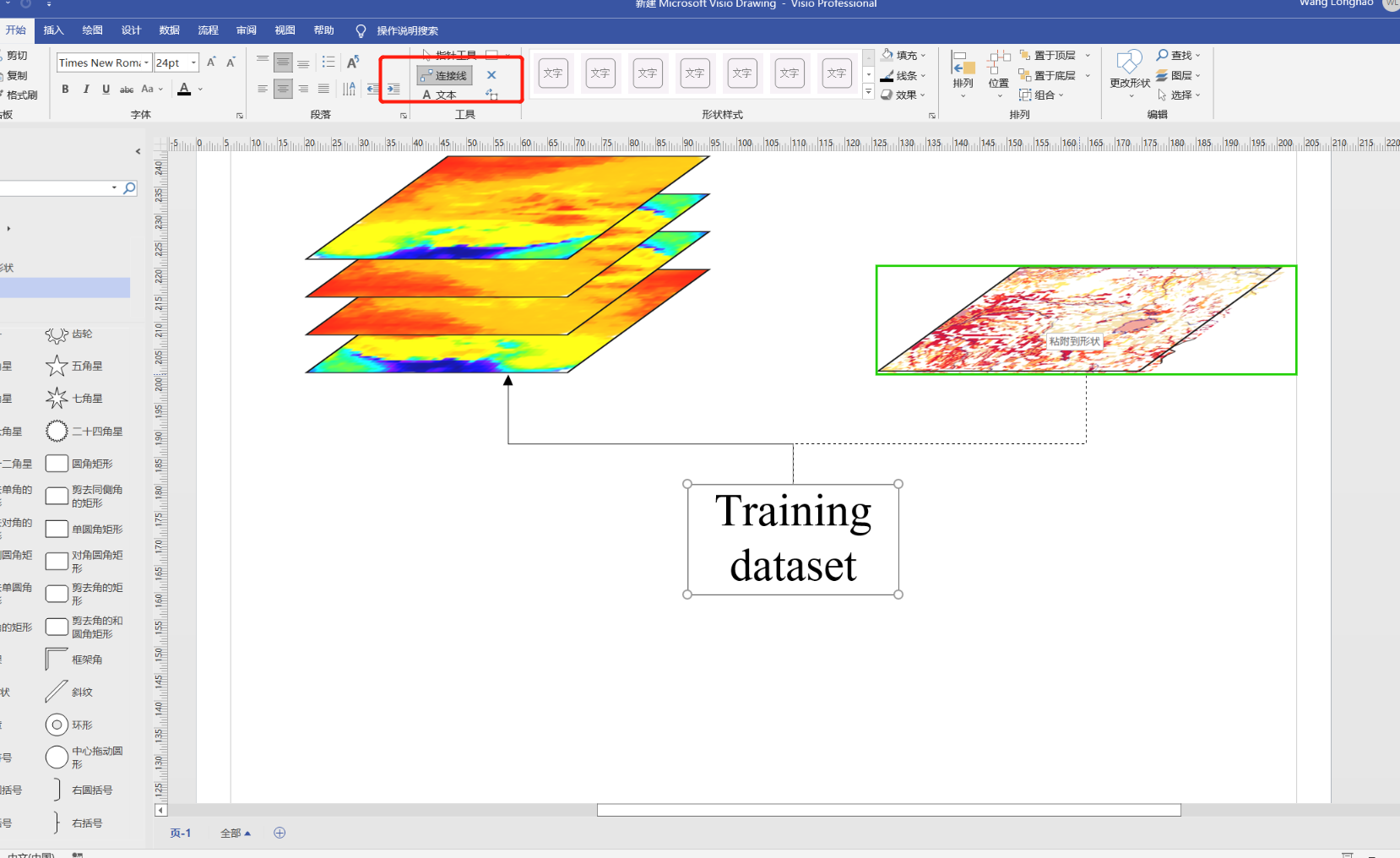Select the Connector (连接线) tool

pos(444,75)
